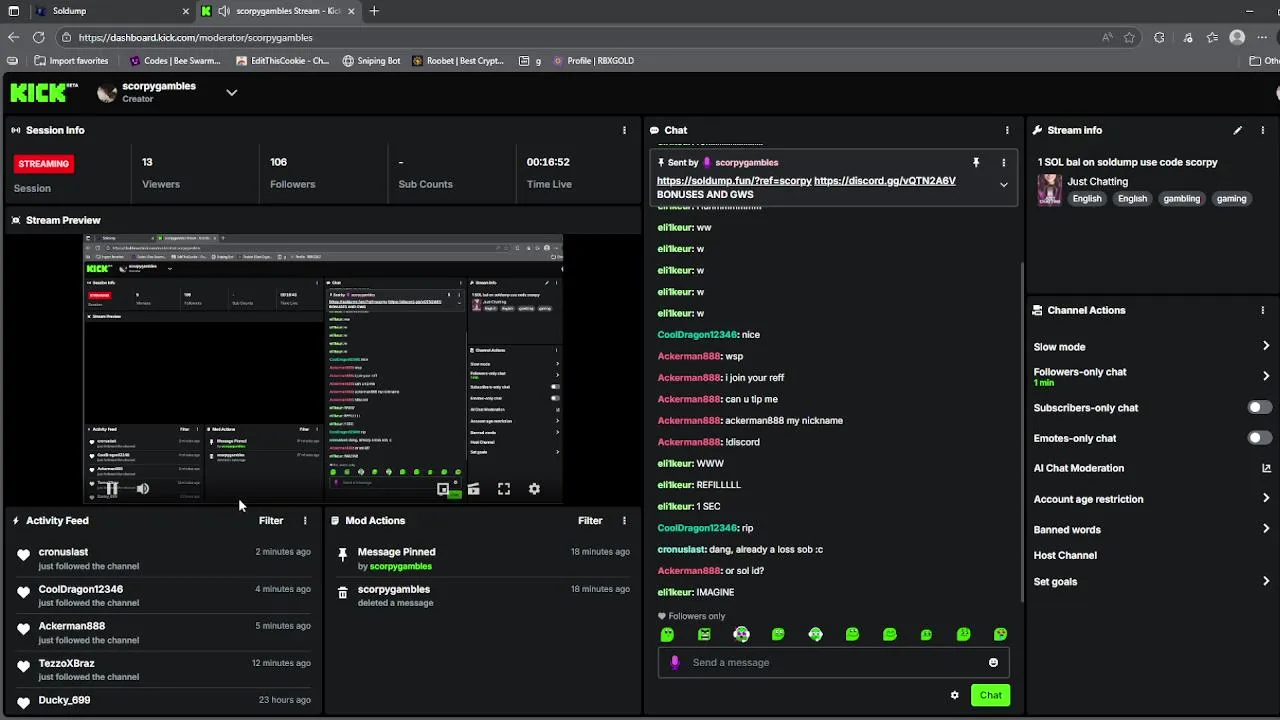Enter fullscreen on stream preview
Viewport: 1280px width, 720px height.
504,489
